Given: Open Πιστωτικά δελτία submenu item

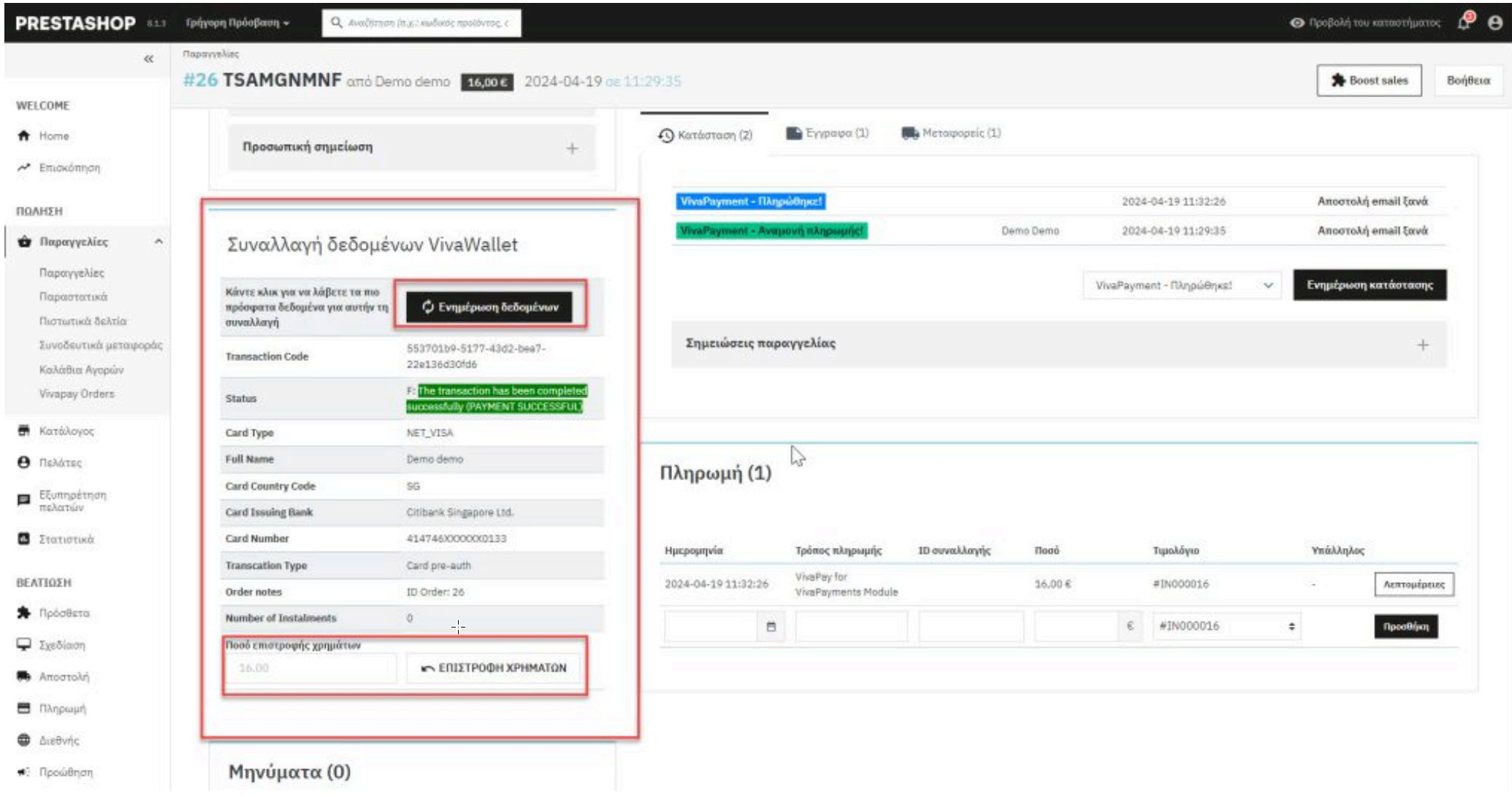Looking at the screenshot, I should [83, 321].
